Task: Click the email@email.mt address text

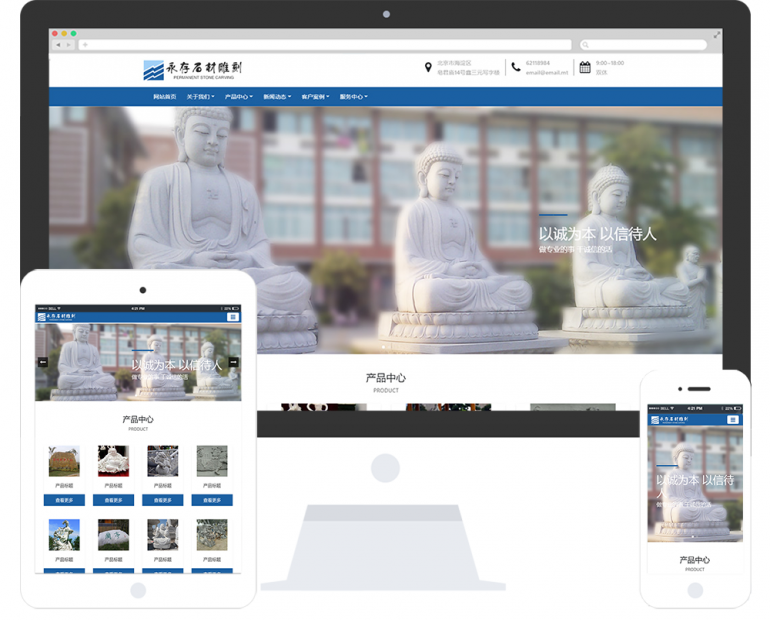Action: [547, 72]
